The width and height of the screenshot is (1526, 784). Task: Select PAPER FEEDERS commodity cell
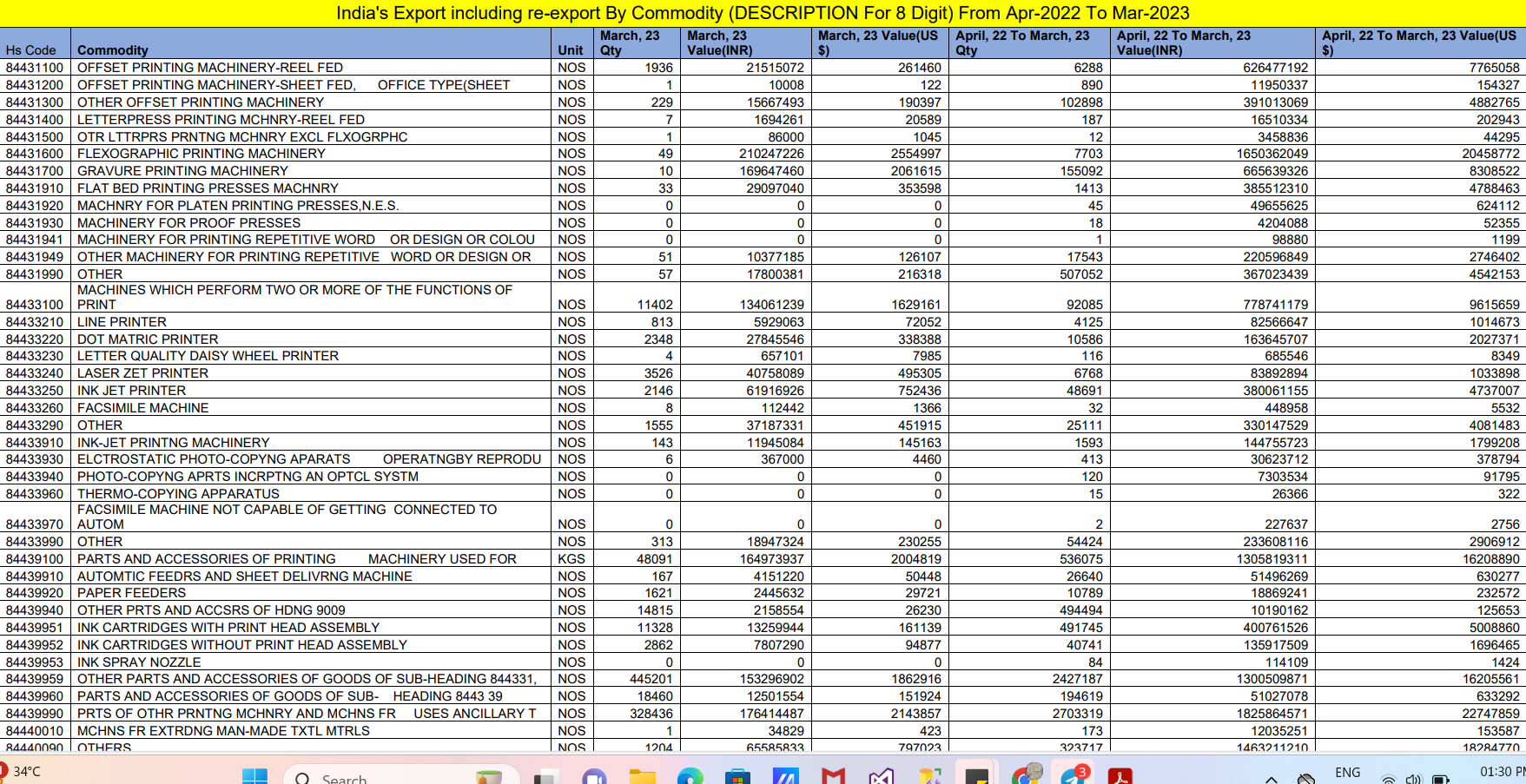[x=310, y=593]
